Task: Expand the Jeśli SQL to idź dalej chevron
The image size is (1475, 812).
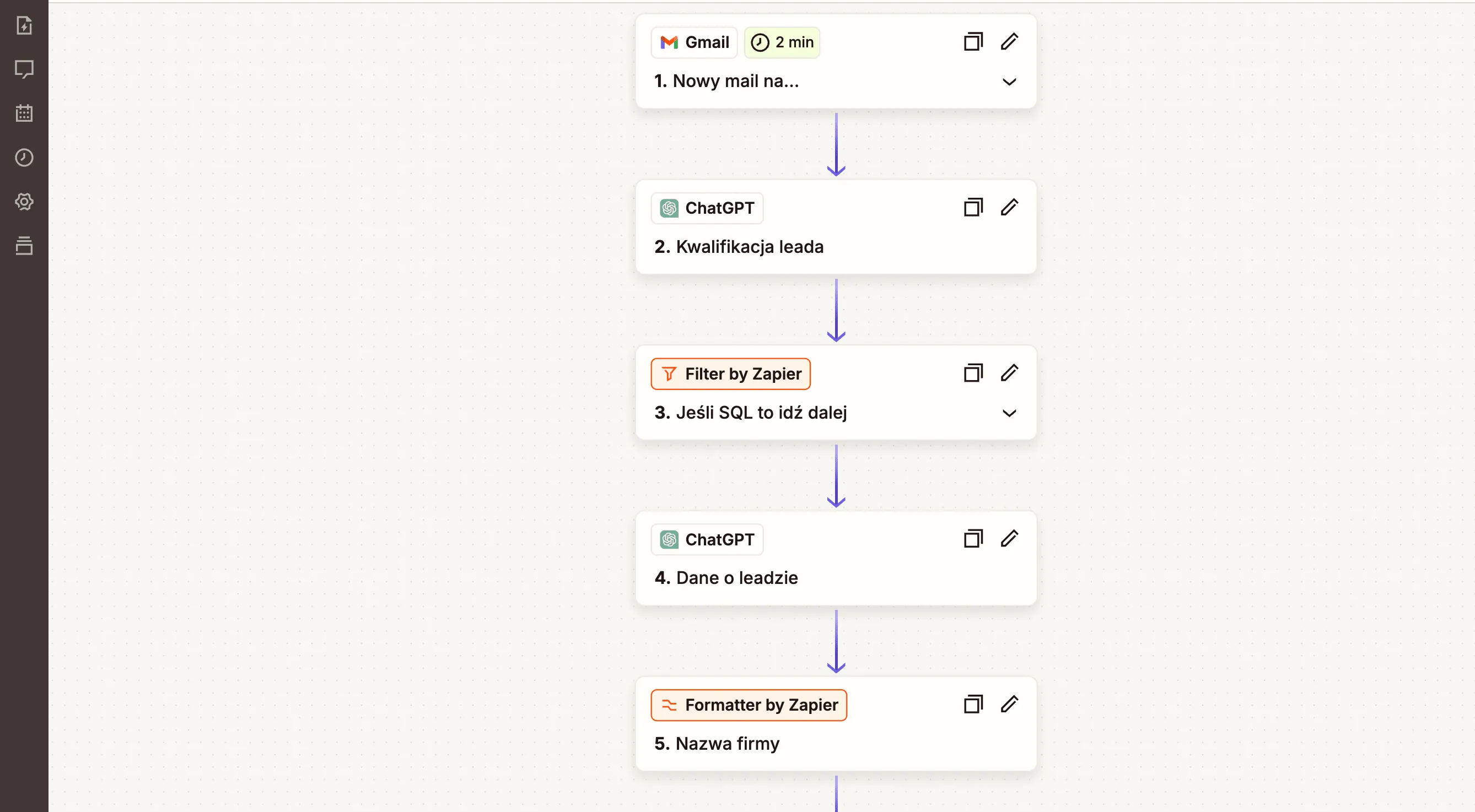Action: [x=1009, y=413]
